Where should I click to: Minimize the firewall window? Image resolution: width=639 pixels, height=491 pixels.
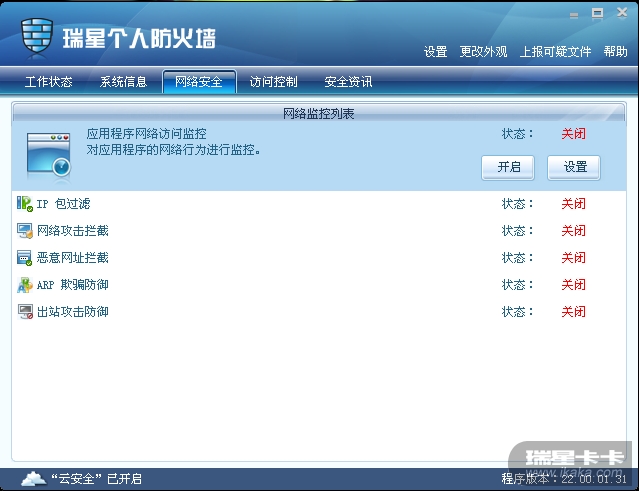pos(574,15)
